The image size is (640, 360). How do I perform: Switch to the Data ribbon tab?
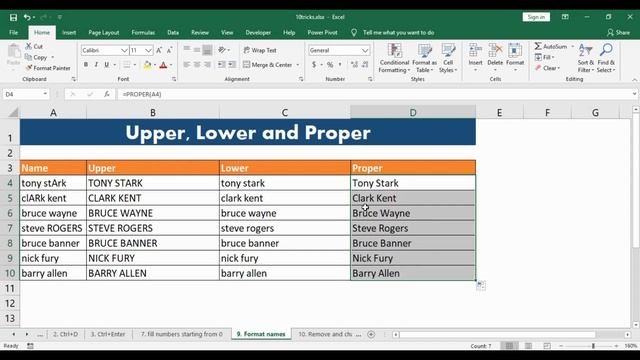[173, 33]
